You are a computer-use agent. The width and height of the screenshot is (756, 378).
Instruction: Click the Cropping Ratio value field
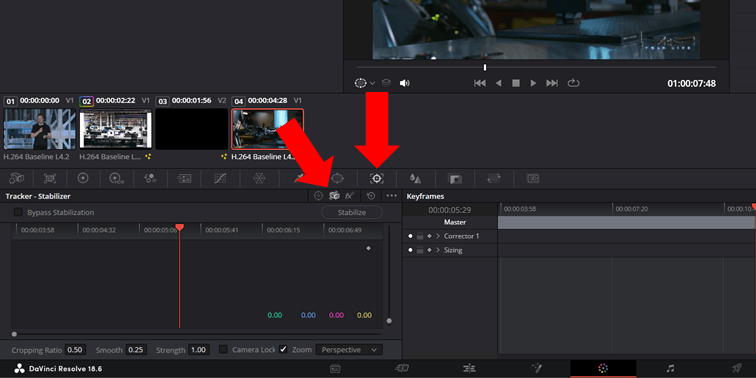coord(74,350)
